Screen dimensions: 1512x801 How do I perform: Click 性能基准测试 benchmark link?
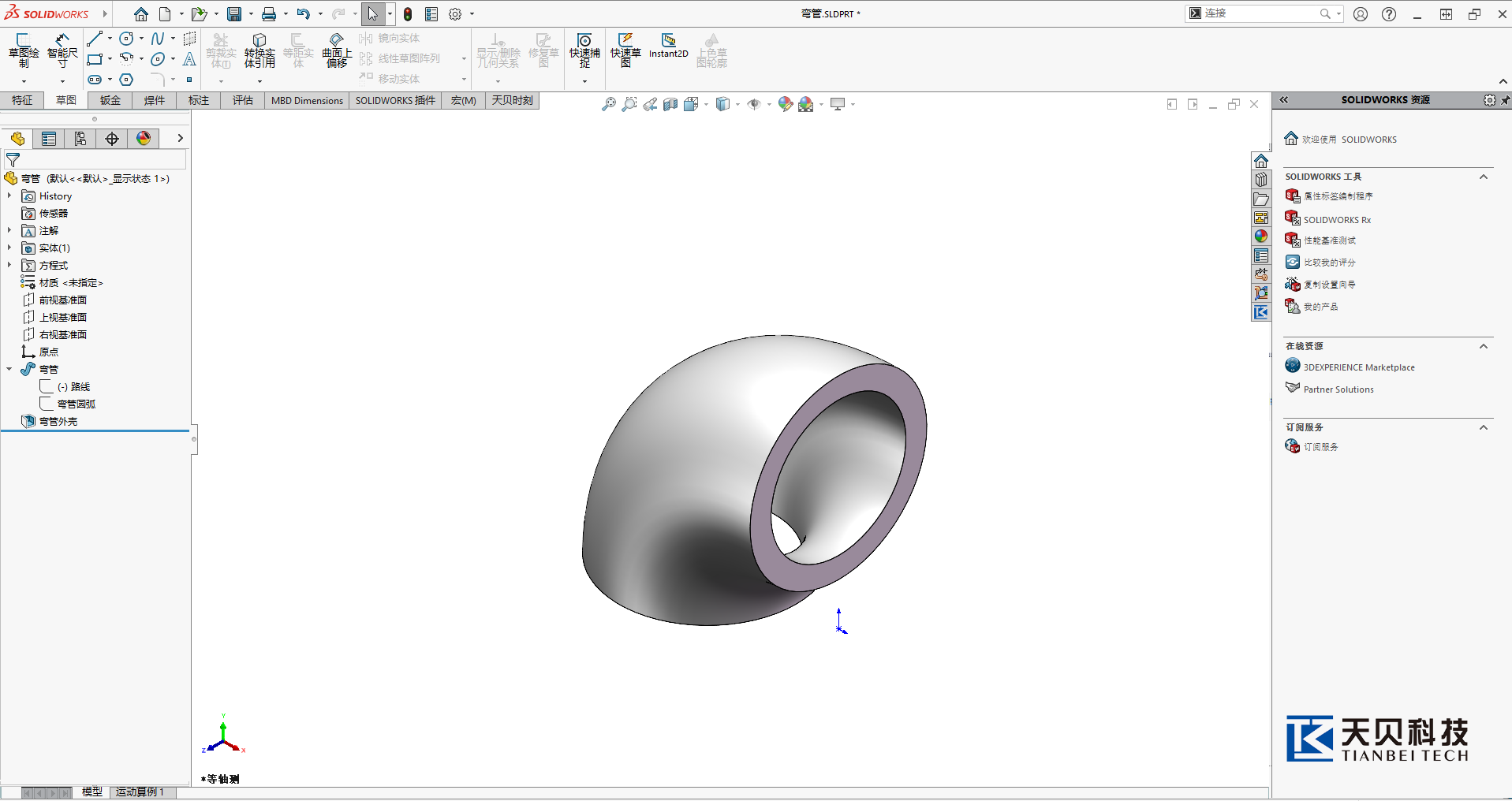1330,240
